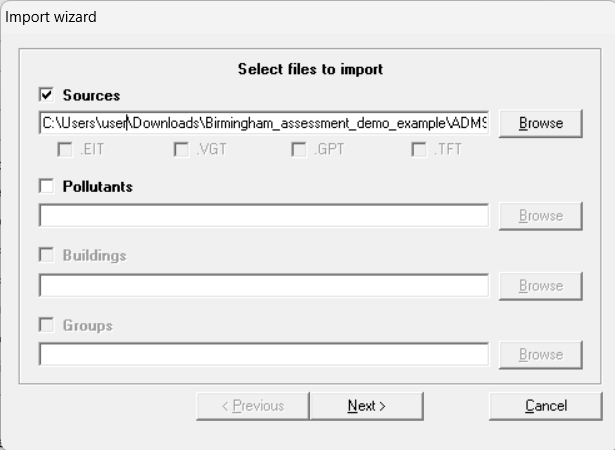Click Next to continue the wizard

[366, 406]
